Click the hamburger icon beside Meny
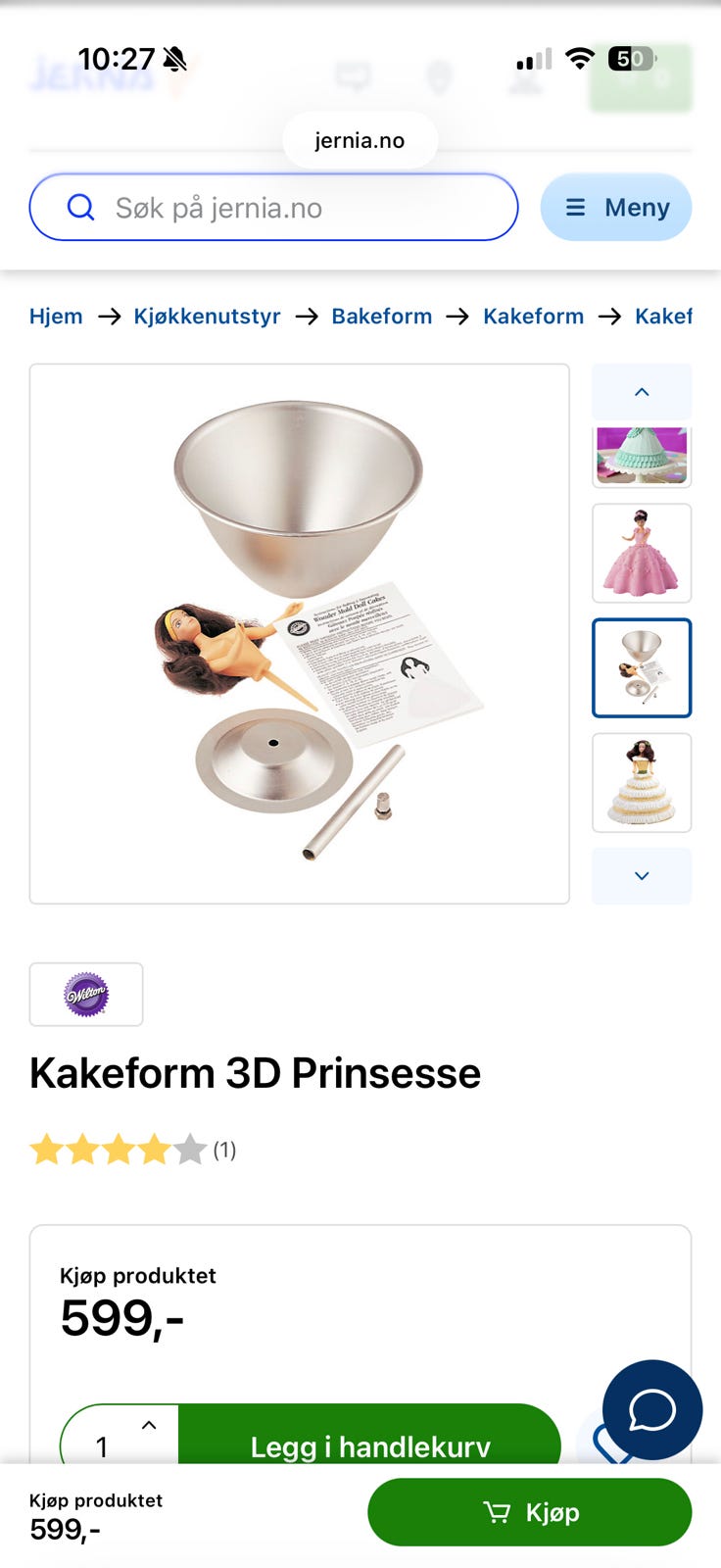 coord(576,207)
